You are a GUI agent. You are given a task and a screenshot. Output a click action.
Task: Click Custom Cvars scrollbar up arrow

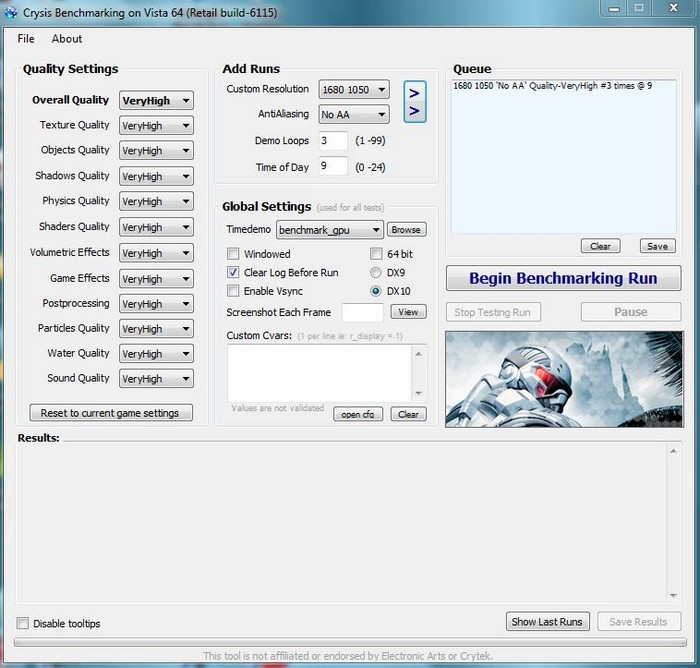tap(418, 354)
